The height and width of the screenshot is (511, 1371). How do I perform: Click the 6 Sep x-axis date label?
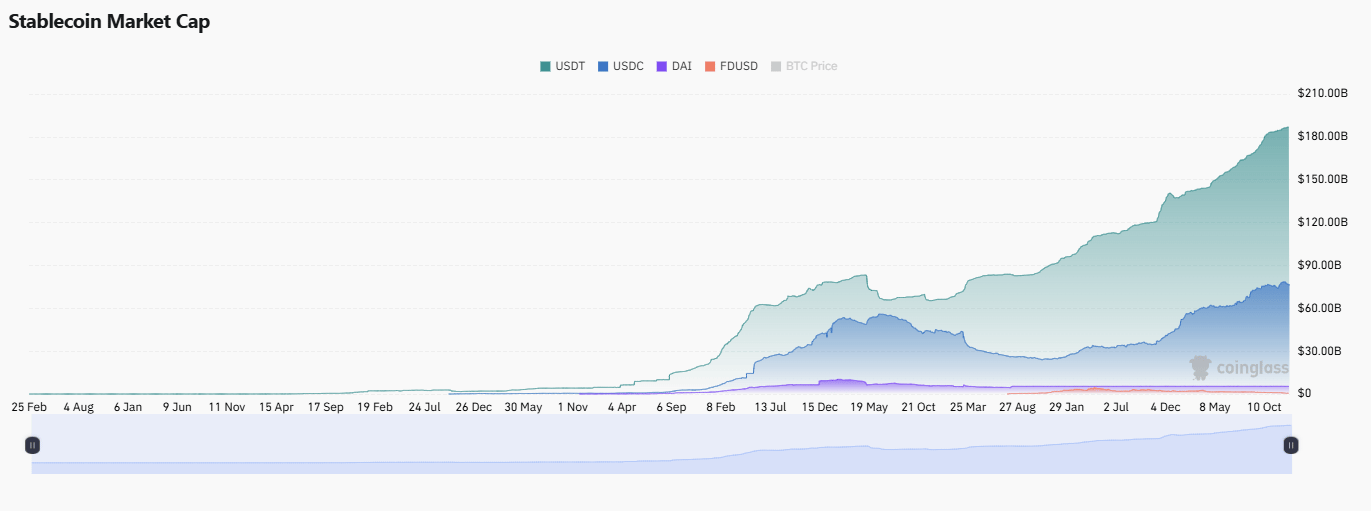coord(671,407)
